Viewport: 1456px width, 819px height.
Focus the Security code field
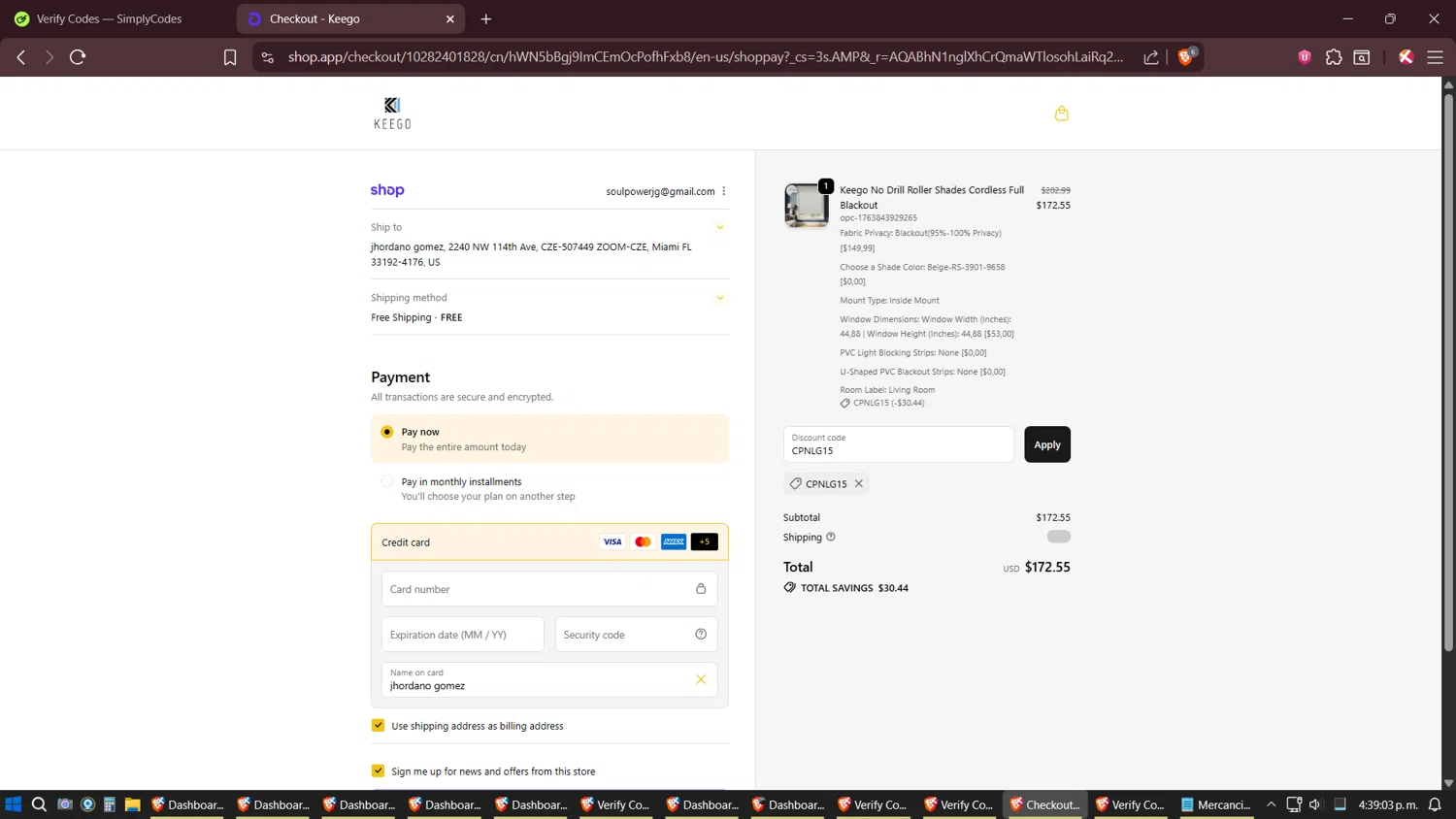point(636,635)
